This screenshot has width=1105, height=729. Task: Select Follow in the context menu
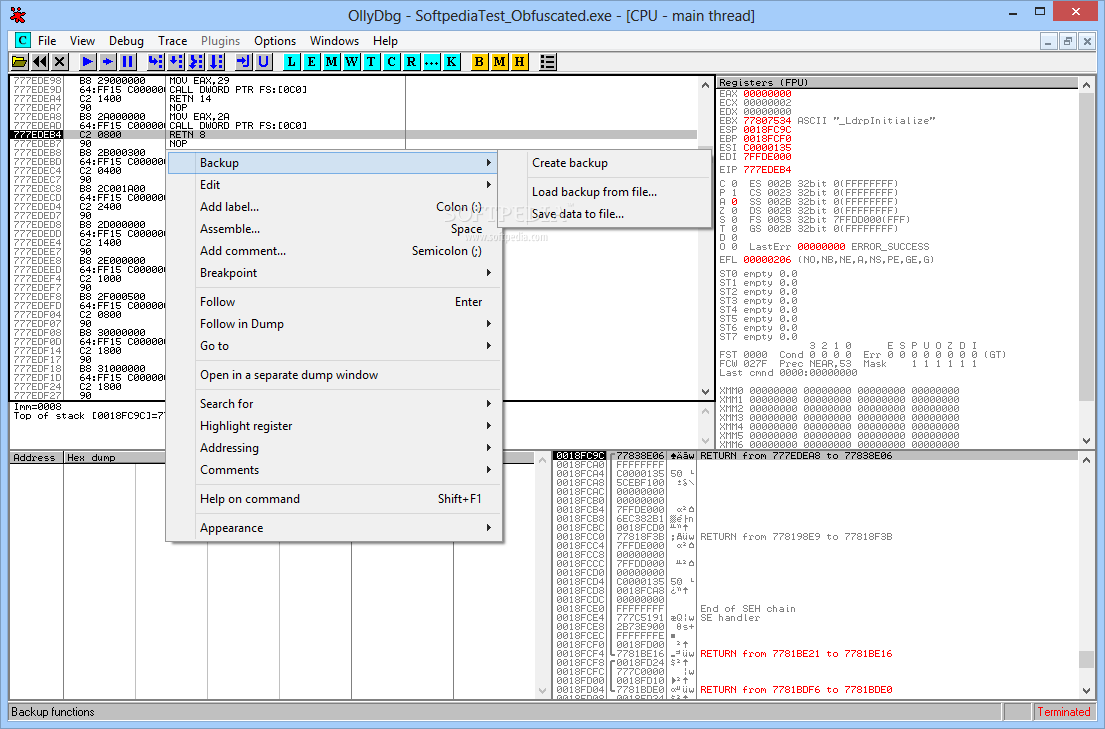333,302
